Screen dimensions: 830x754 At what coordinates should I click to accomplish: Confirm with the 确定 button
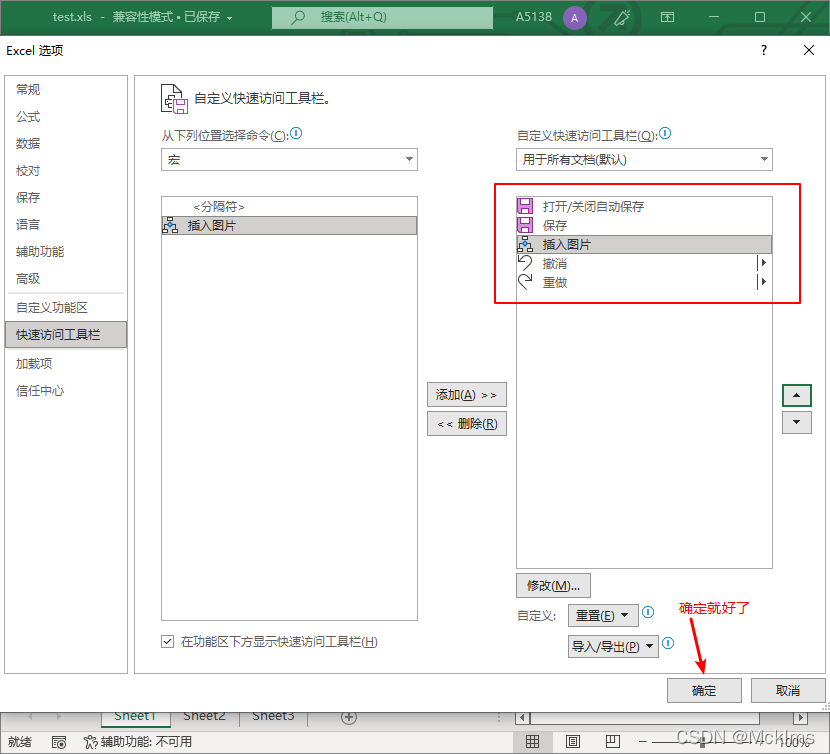704,690
